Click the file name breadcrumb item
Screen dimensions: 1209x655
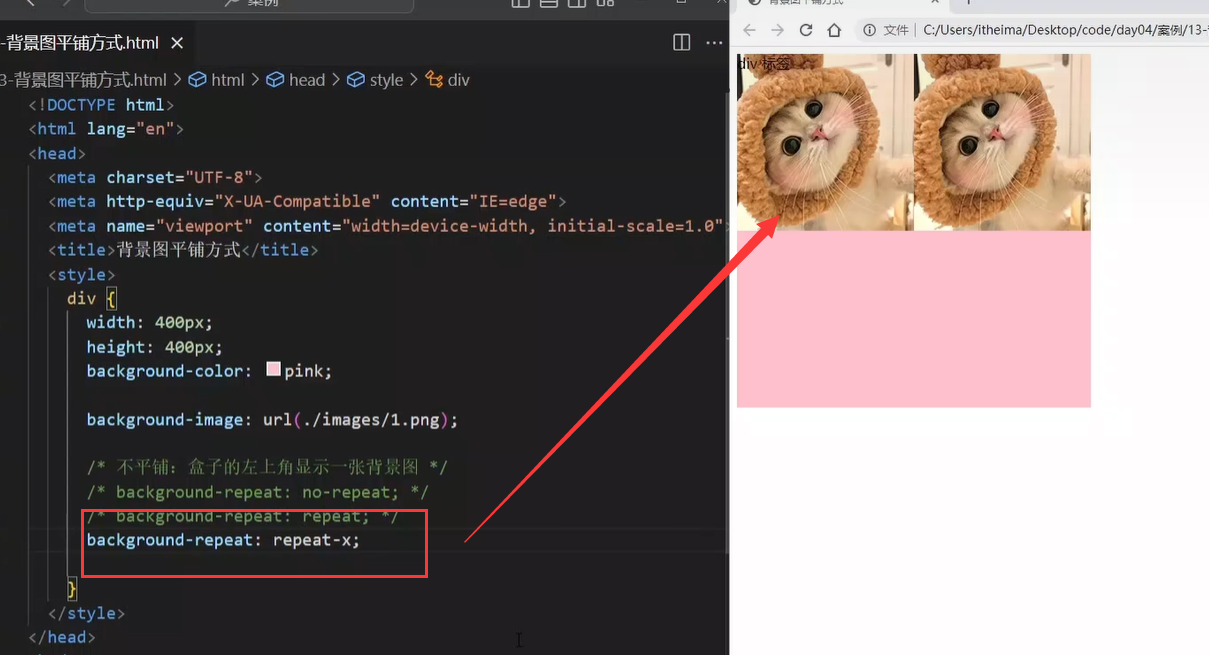pos(83,80)
